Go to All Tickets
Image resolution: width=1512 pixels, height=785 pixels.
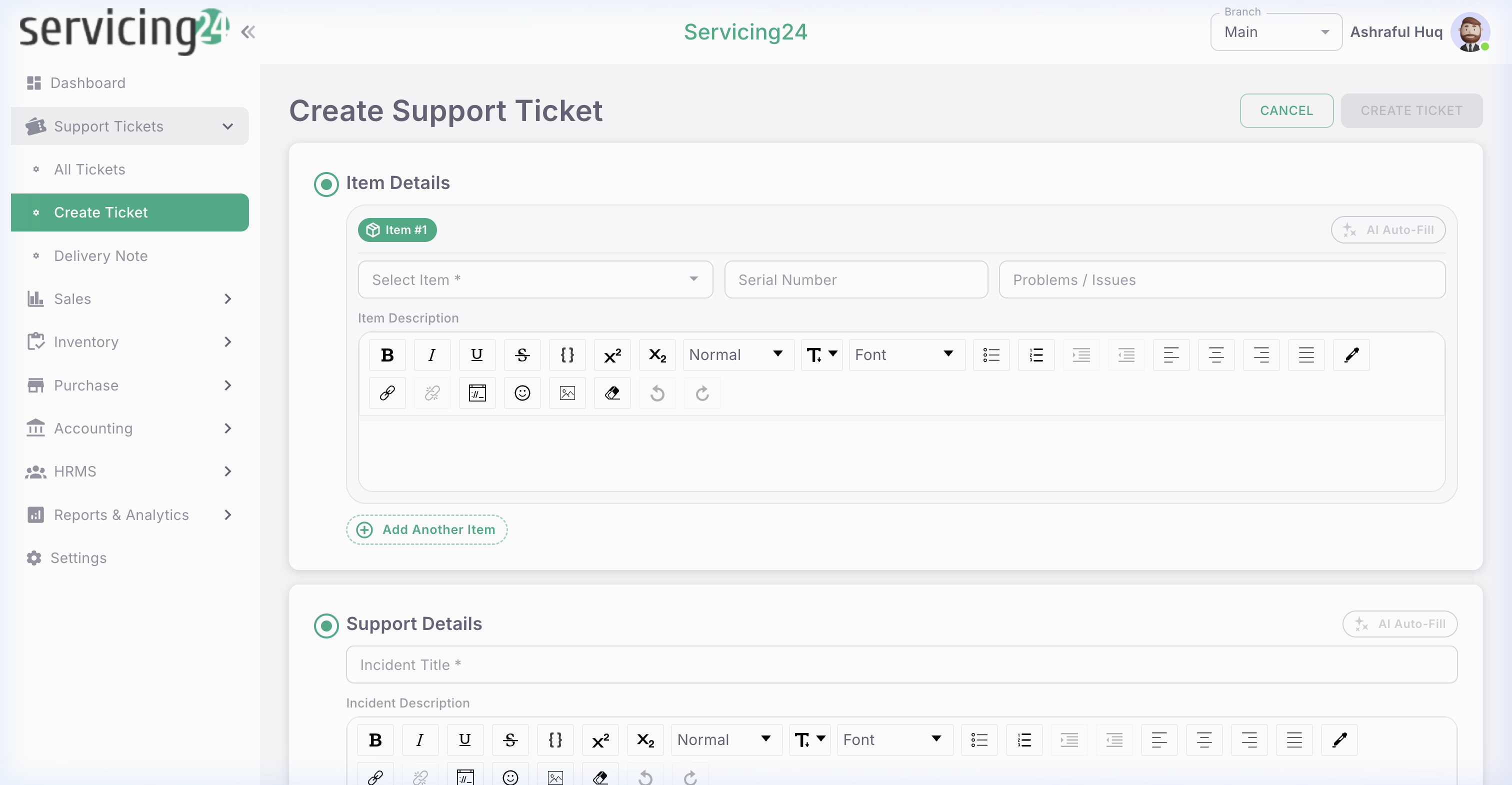(129, 169)
